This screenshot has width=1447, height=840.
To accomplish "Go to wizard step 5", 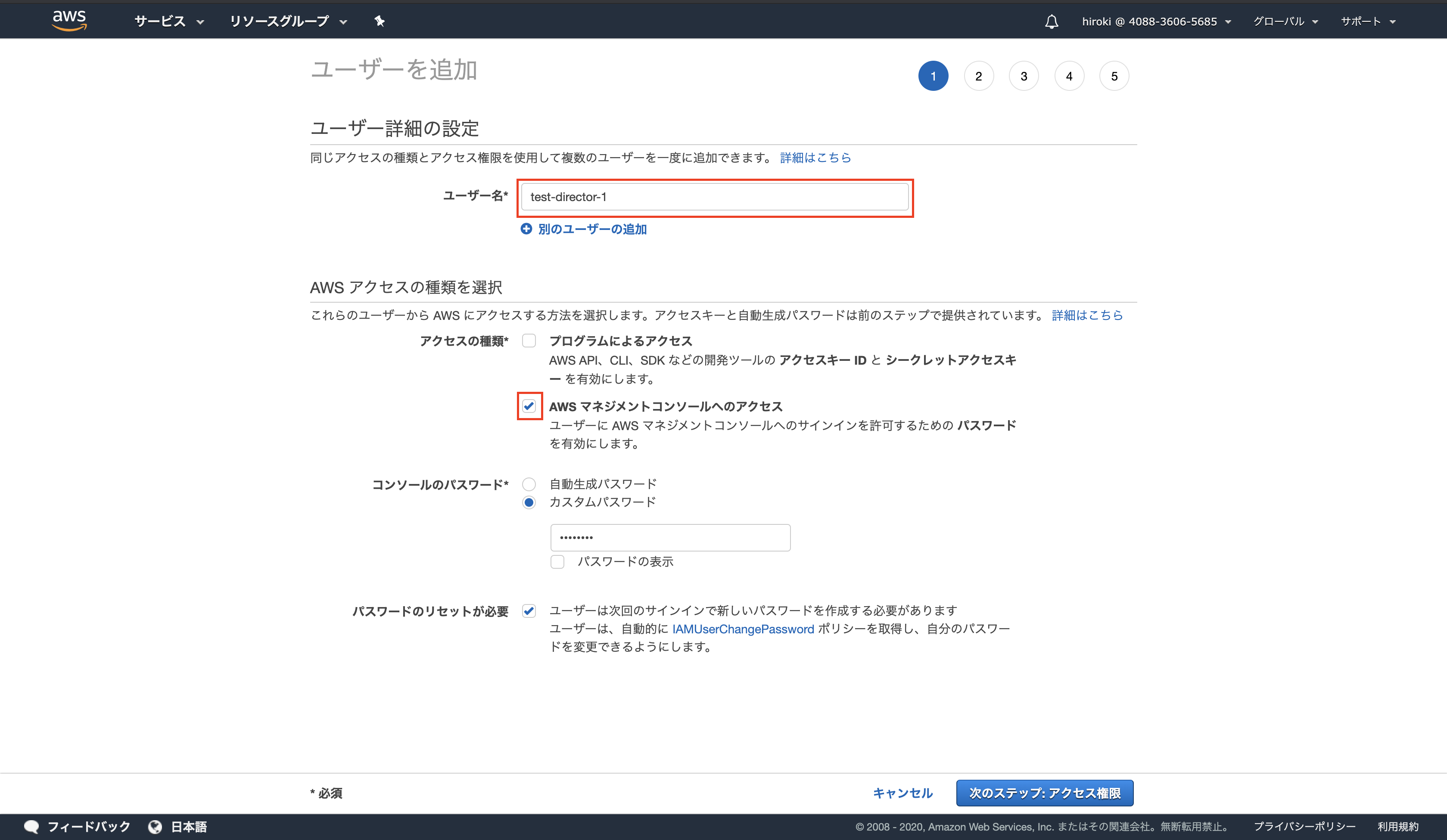I will point(1114,76).
